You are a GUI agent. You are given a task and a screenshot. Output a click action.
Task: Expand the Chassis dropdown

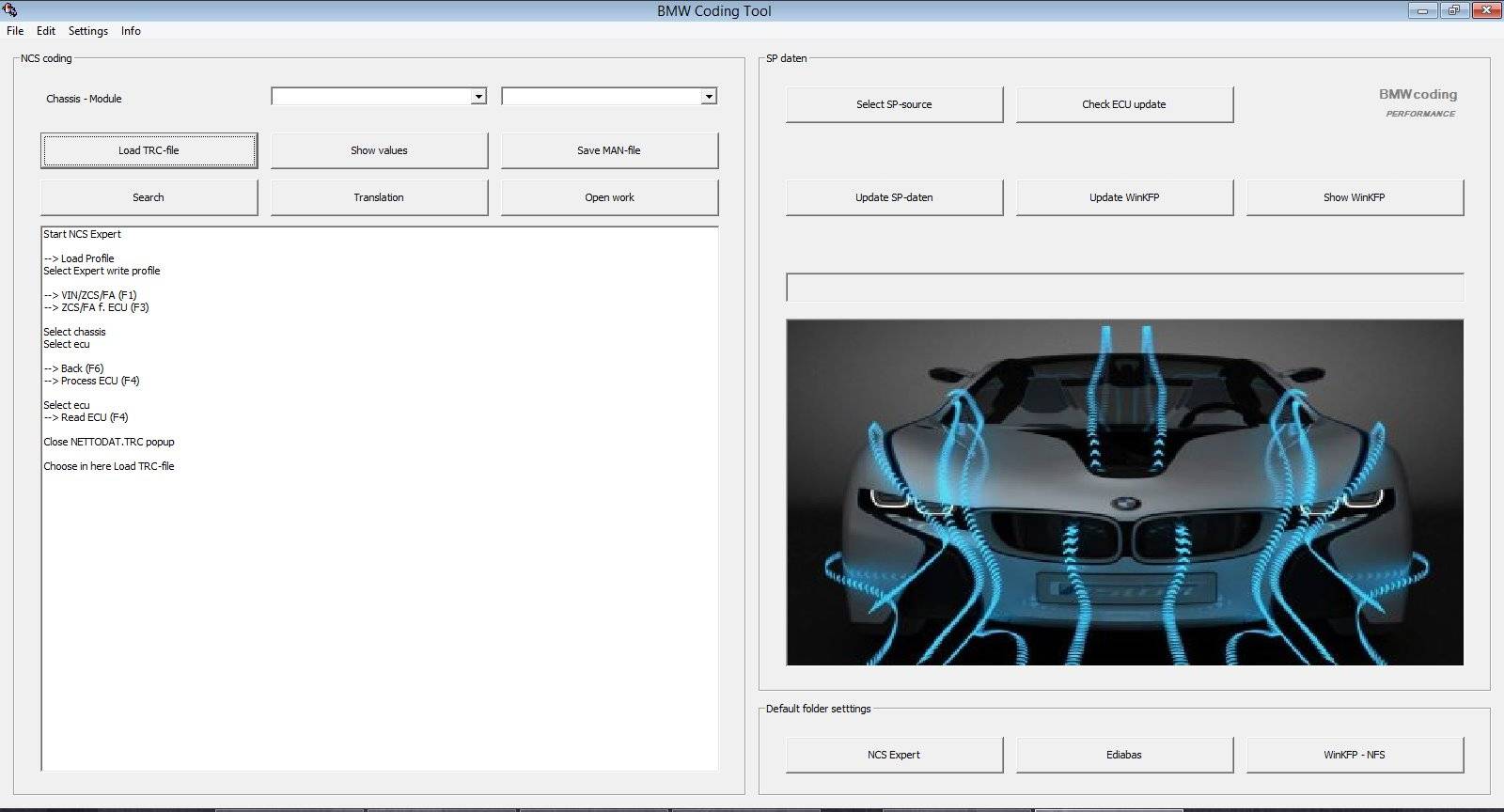click(x=478, y=96)
